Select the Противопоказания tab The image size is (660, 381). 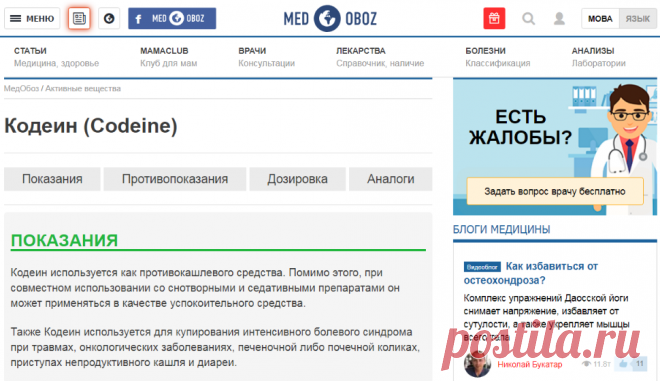[175, 179]
